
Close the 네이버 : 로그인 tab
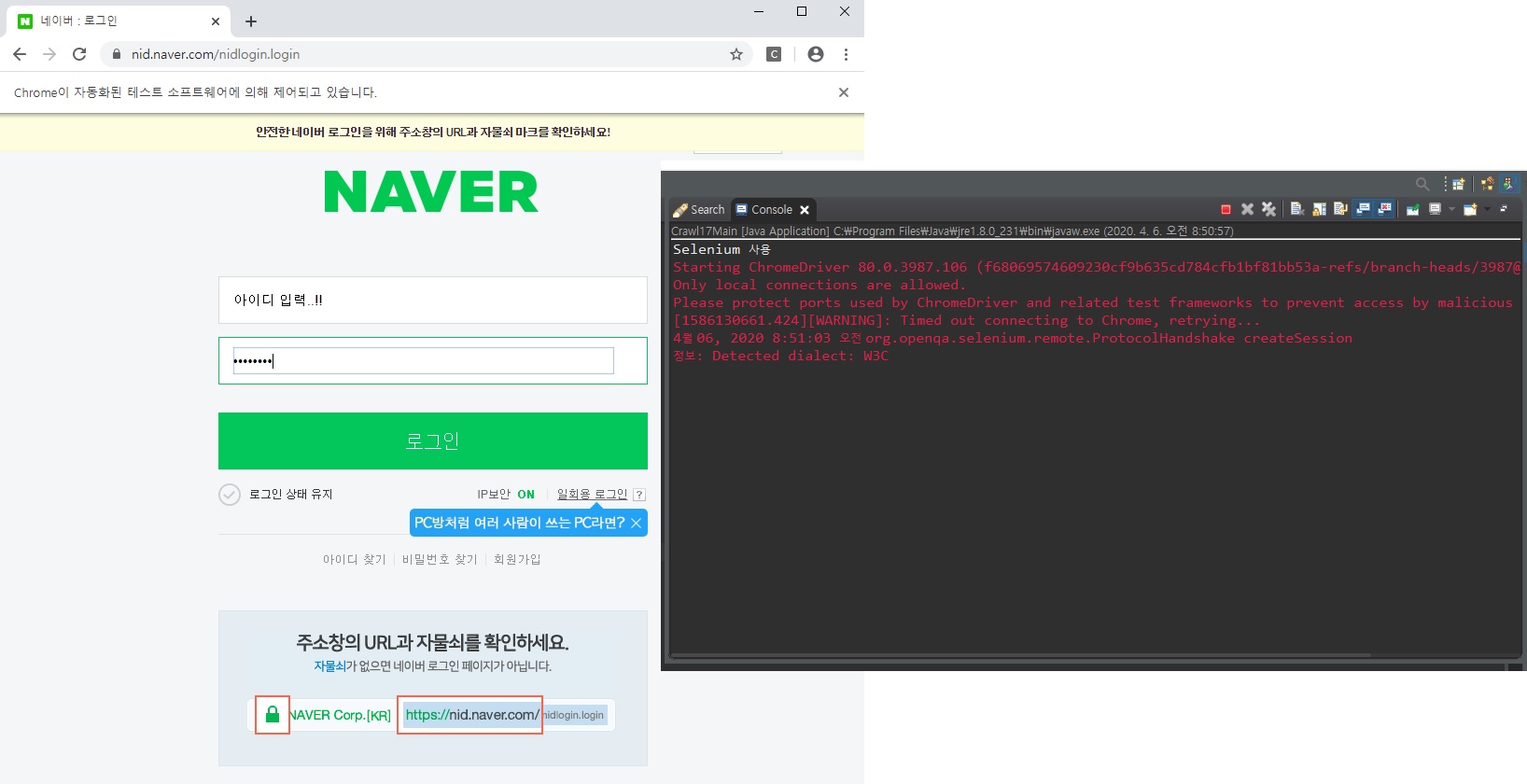(216, 21)
